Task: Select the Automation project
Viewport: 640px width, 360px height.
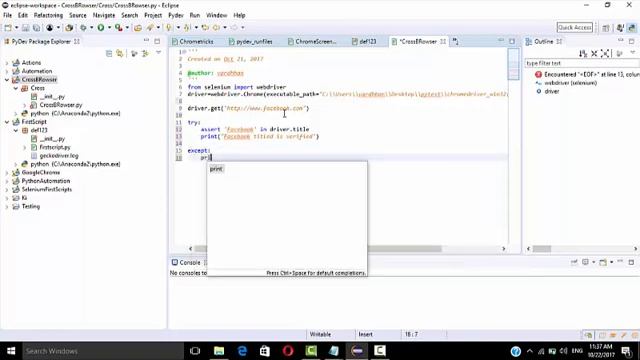Action: pyautogui.click(x=37, y=71)
